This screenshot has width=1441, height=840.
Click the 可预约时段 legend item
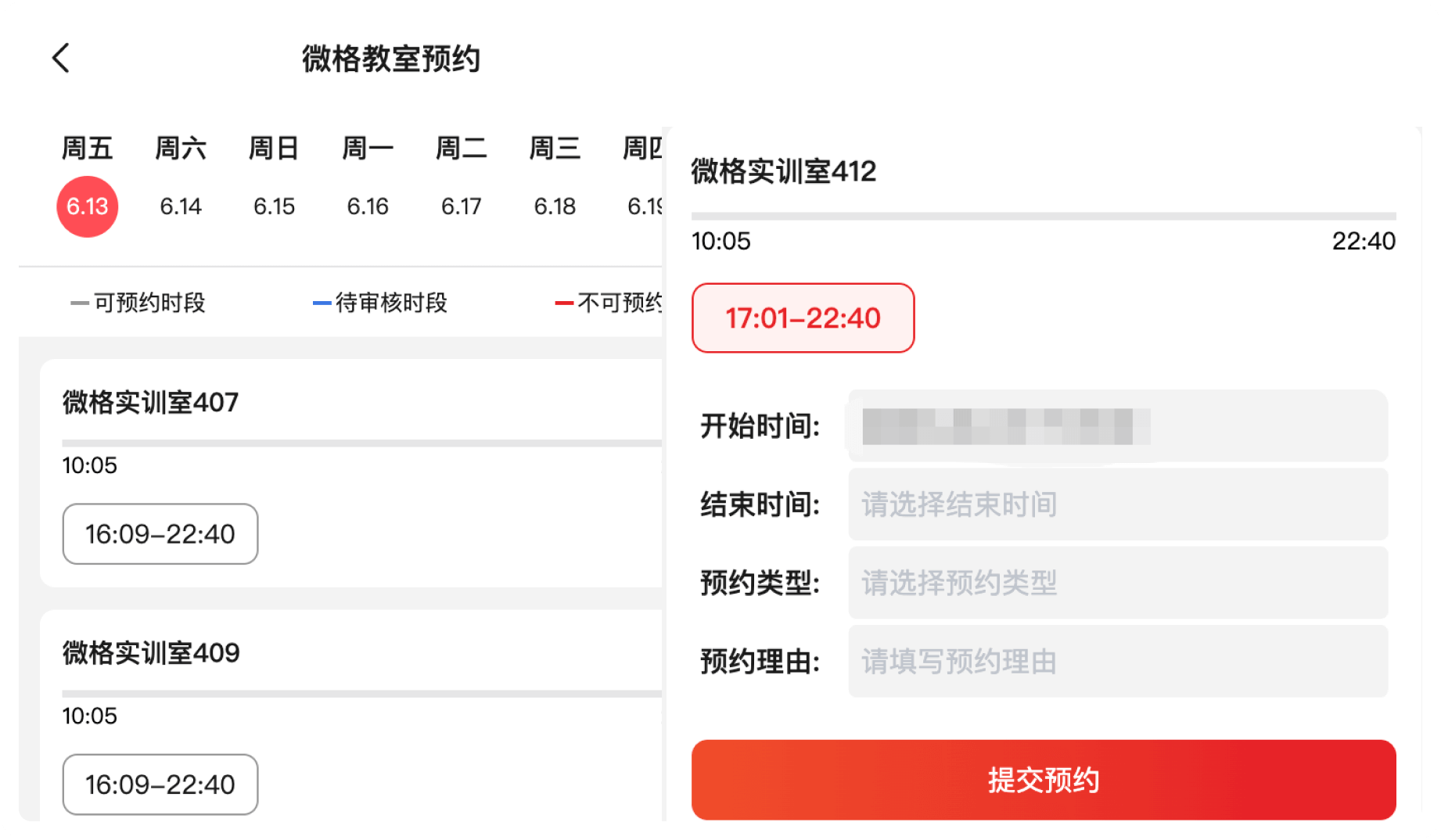click(139, 303)
